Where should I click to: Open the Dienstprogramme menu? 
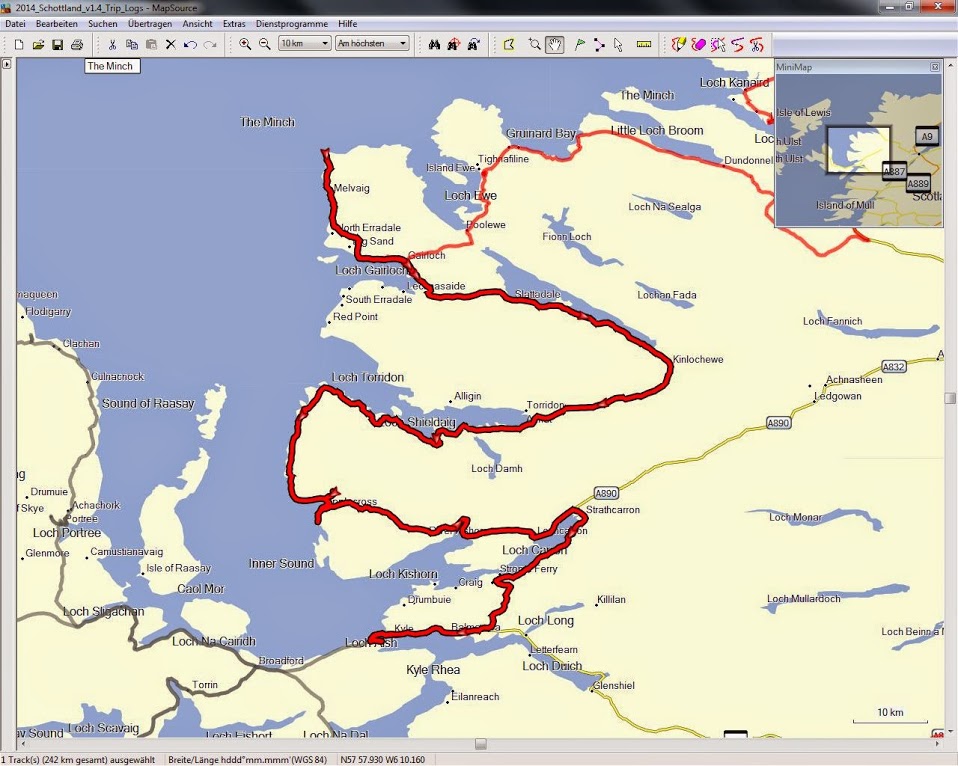291,23
